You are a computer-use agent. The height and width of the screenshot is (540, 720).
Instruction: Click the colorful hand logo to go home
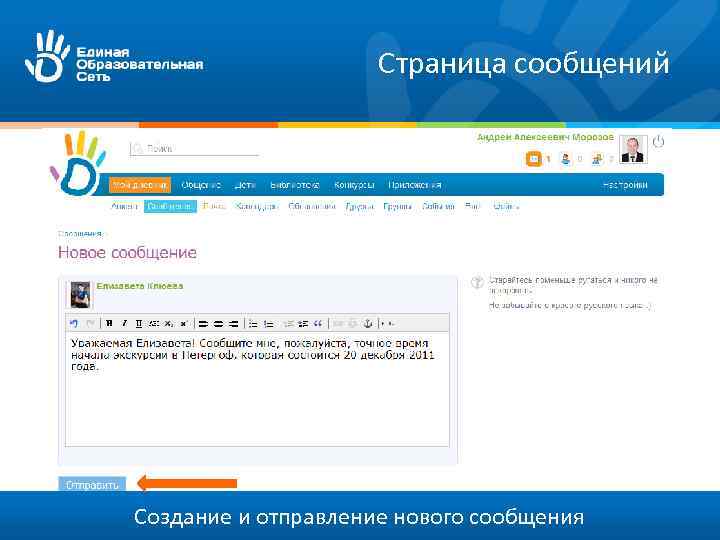[x=77, y=163]
